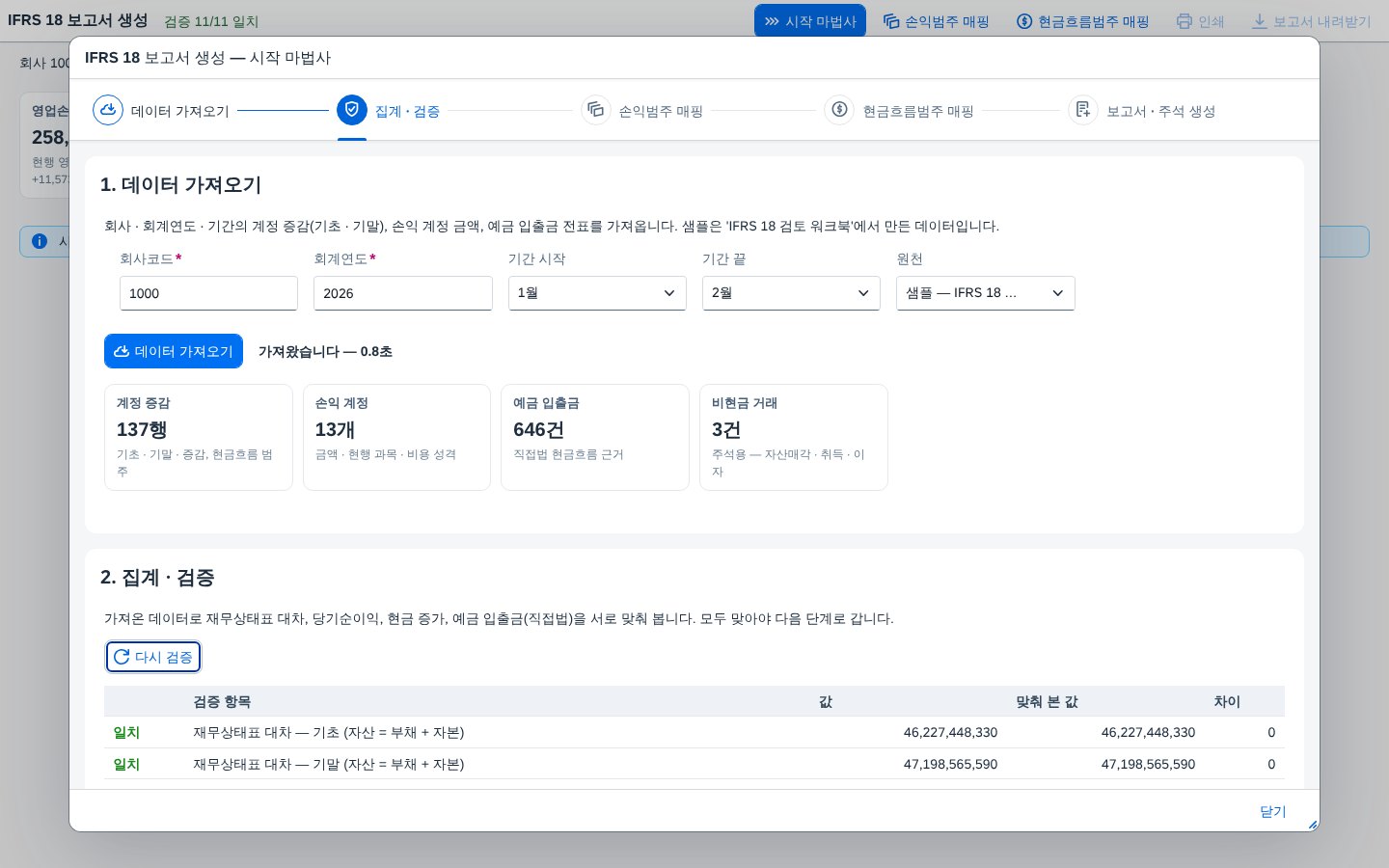The width and height of the screenshot is (1389, 868).
Task: Select the 재무상태표 대차 — 기초 row label
Action: [329, 732]
